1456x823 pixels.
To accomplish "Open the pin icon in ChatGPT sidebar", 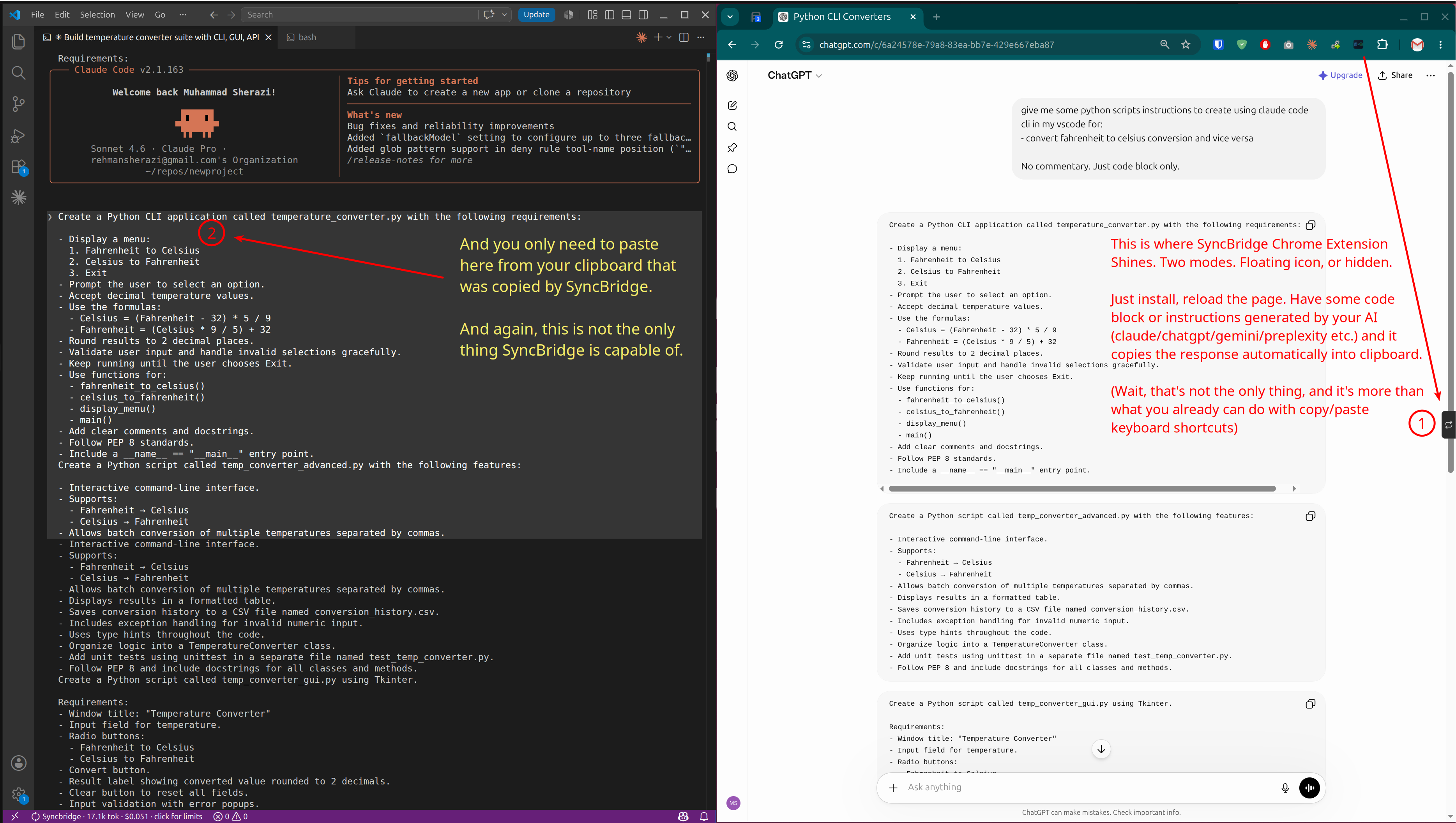I will tap(732, 148).
